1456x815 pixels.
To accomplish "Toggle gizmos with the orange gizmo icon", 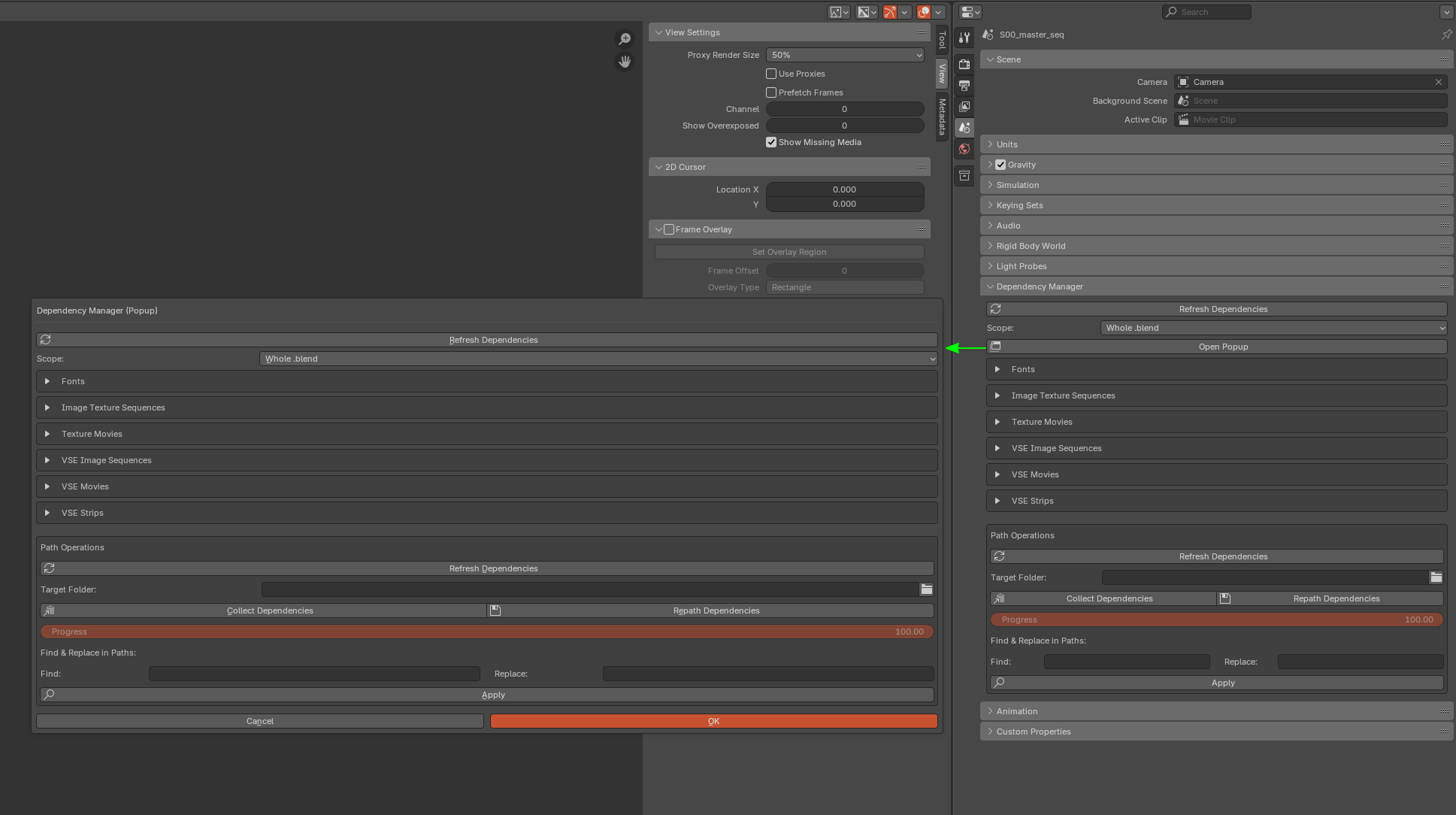I will (x=890, y=12).
